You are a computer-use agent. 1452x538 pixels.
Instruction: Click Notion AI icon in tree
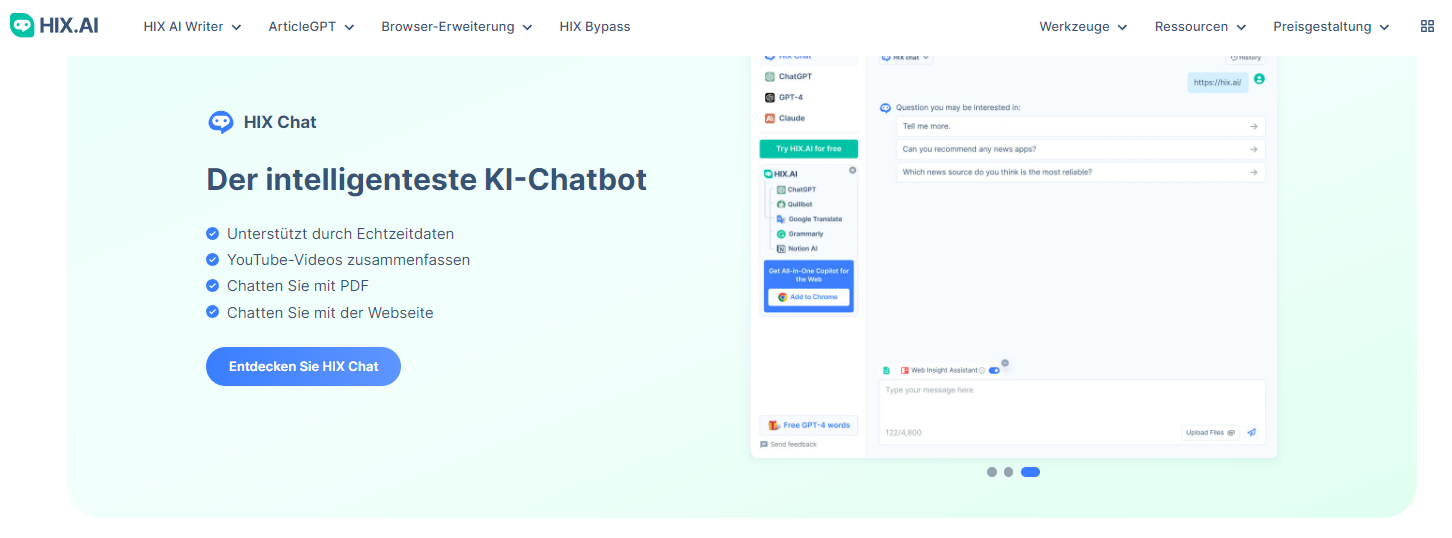[x=781, y=249]
